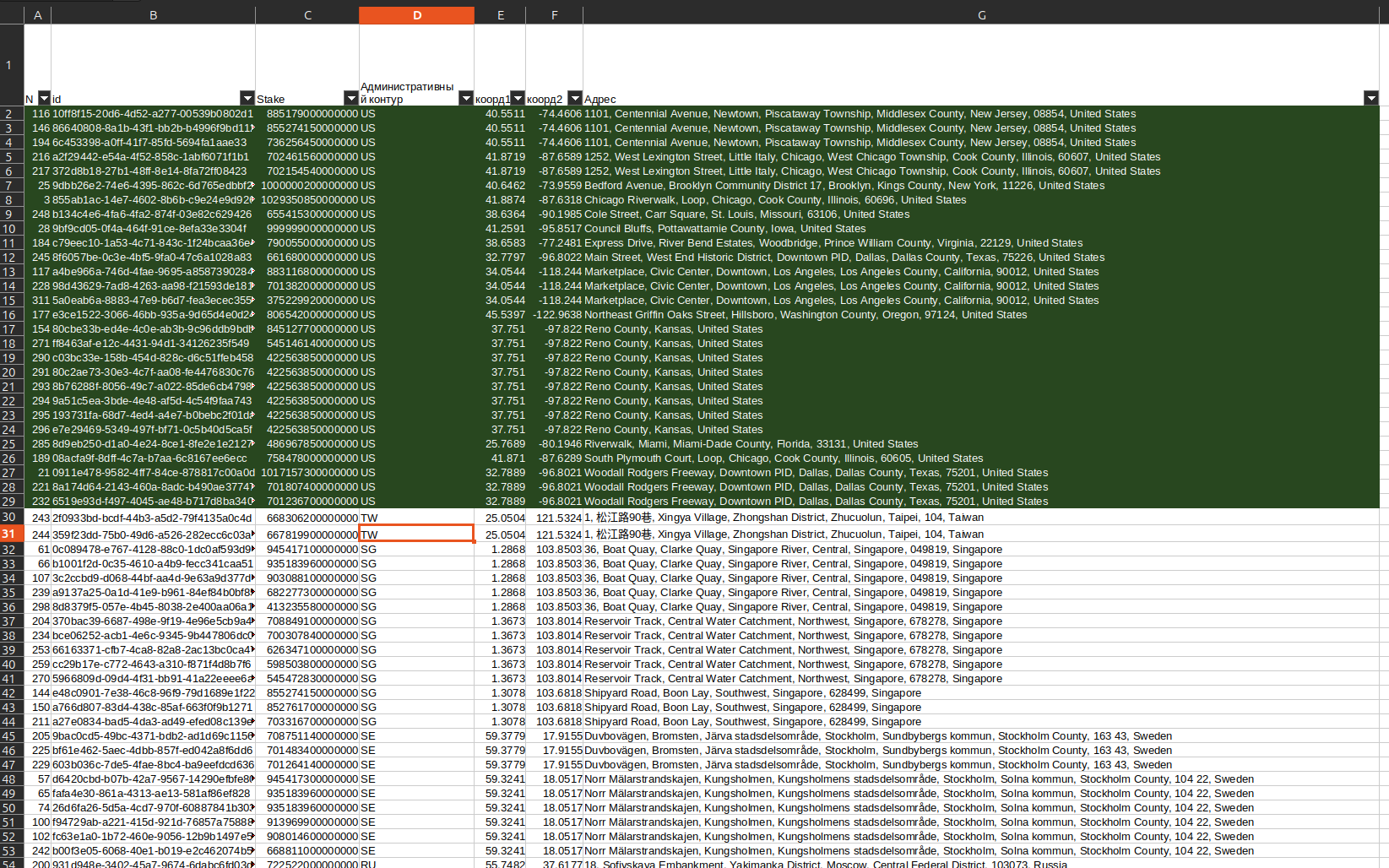This screenshot has width=1389, height=868.
Task: Click the Stake header cell text
Action: pyautogui.click(x=270, y=99)
